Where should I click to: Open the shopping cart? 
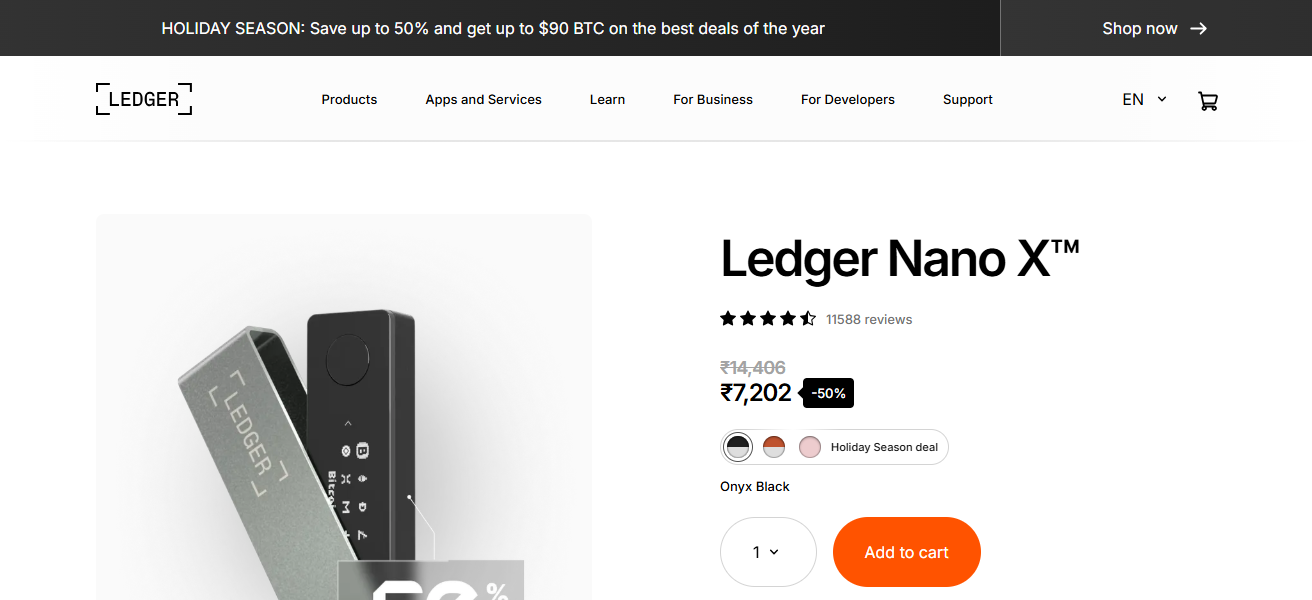click(x=1208, y=100)
